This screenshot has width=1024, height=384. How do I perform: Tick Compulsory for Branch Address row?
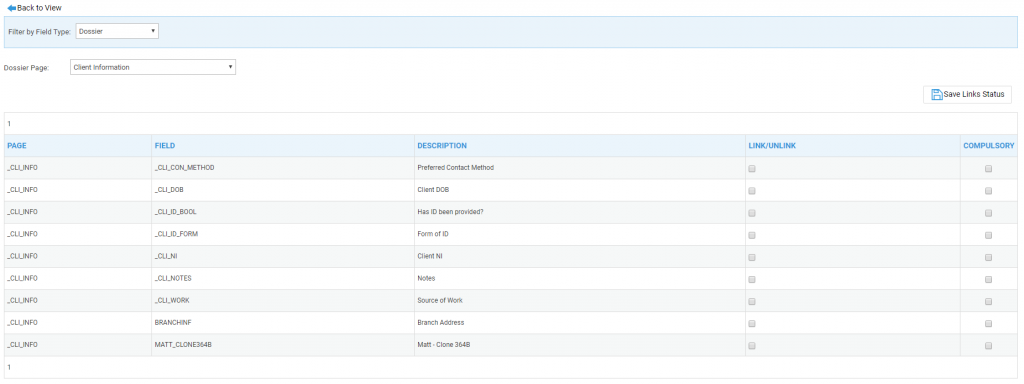coord(988,323)
